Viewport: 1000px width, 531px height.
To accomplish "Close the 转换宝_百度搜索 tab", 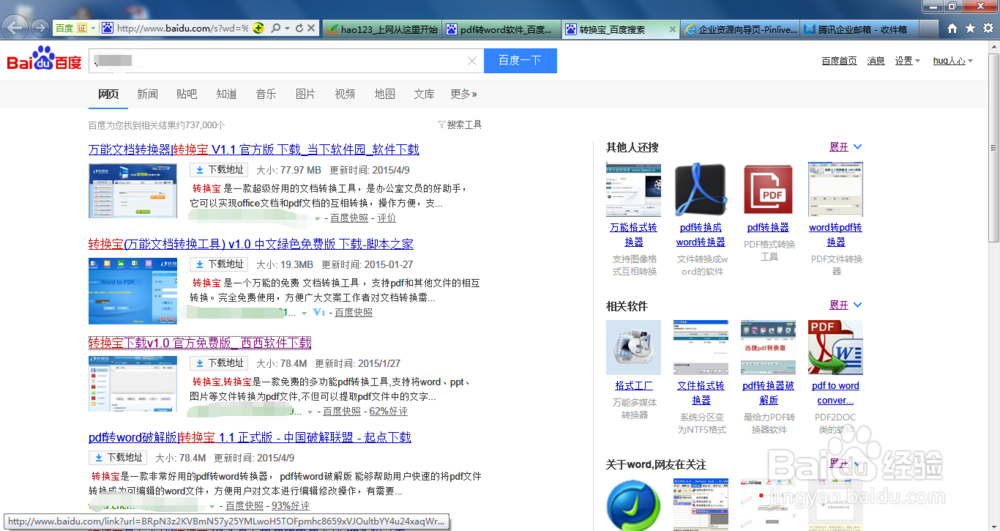I will pos(672,29).
